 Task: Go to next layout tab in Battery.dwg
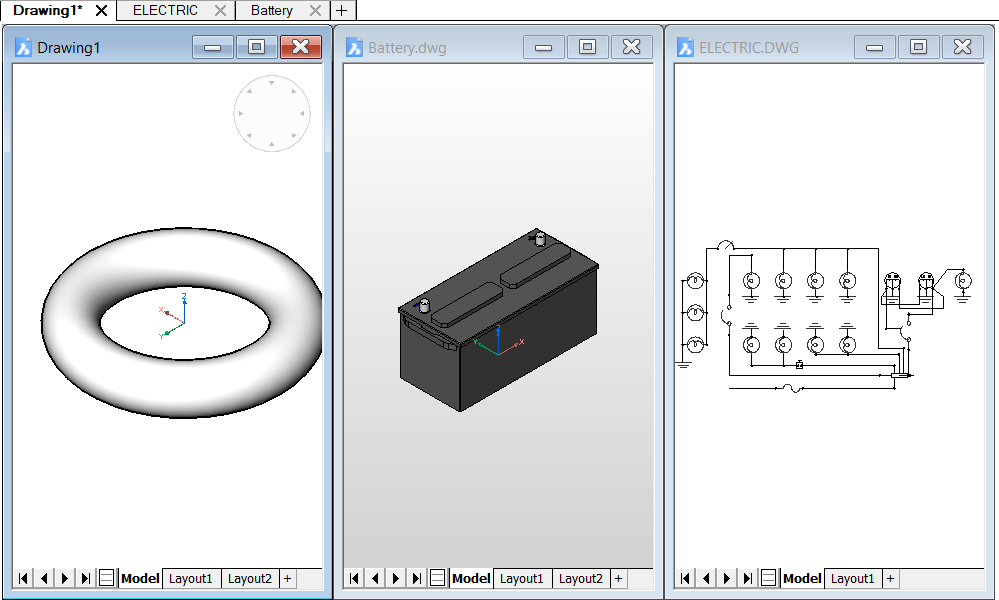[396, 578]
